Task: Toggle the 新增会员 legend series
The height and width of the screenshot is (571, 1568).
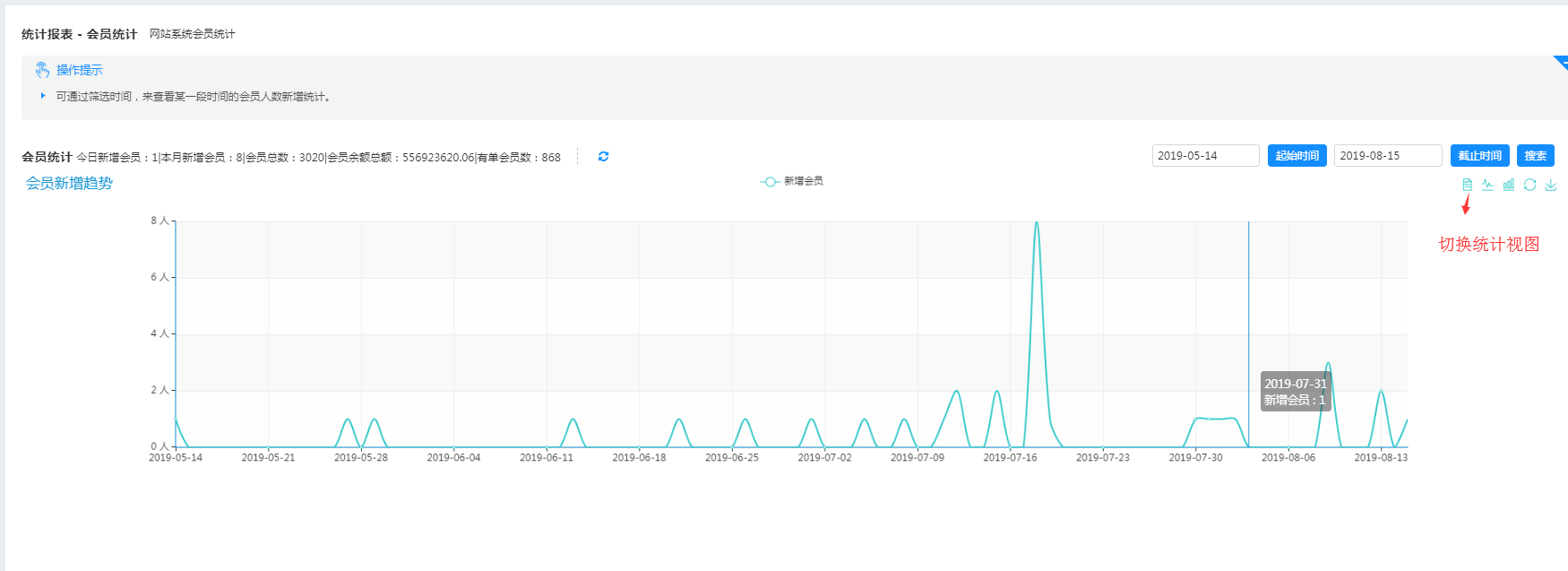Action: pyautogui.click(x=792, y=181)
